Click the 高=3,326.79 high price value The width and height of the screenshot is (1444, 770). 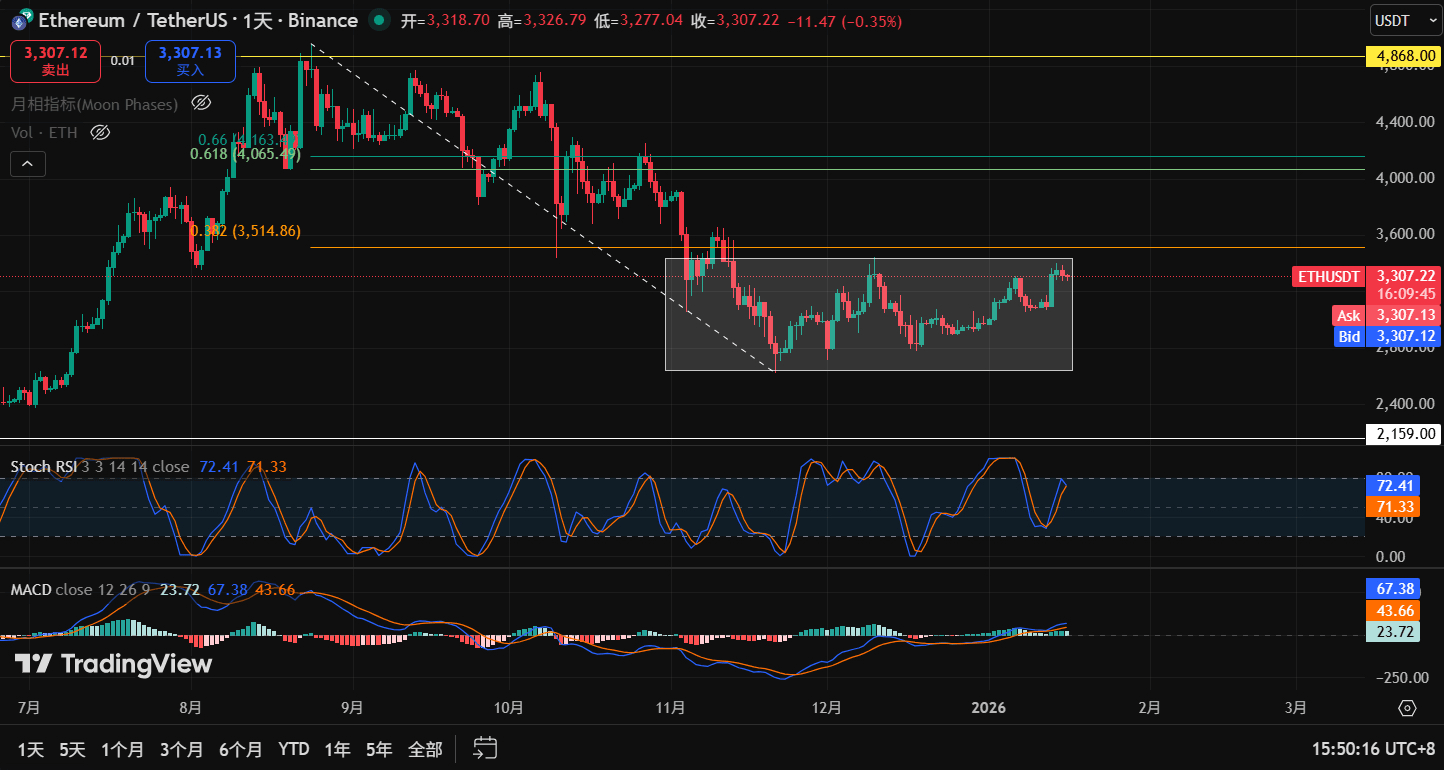(x=542, y=21)
